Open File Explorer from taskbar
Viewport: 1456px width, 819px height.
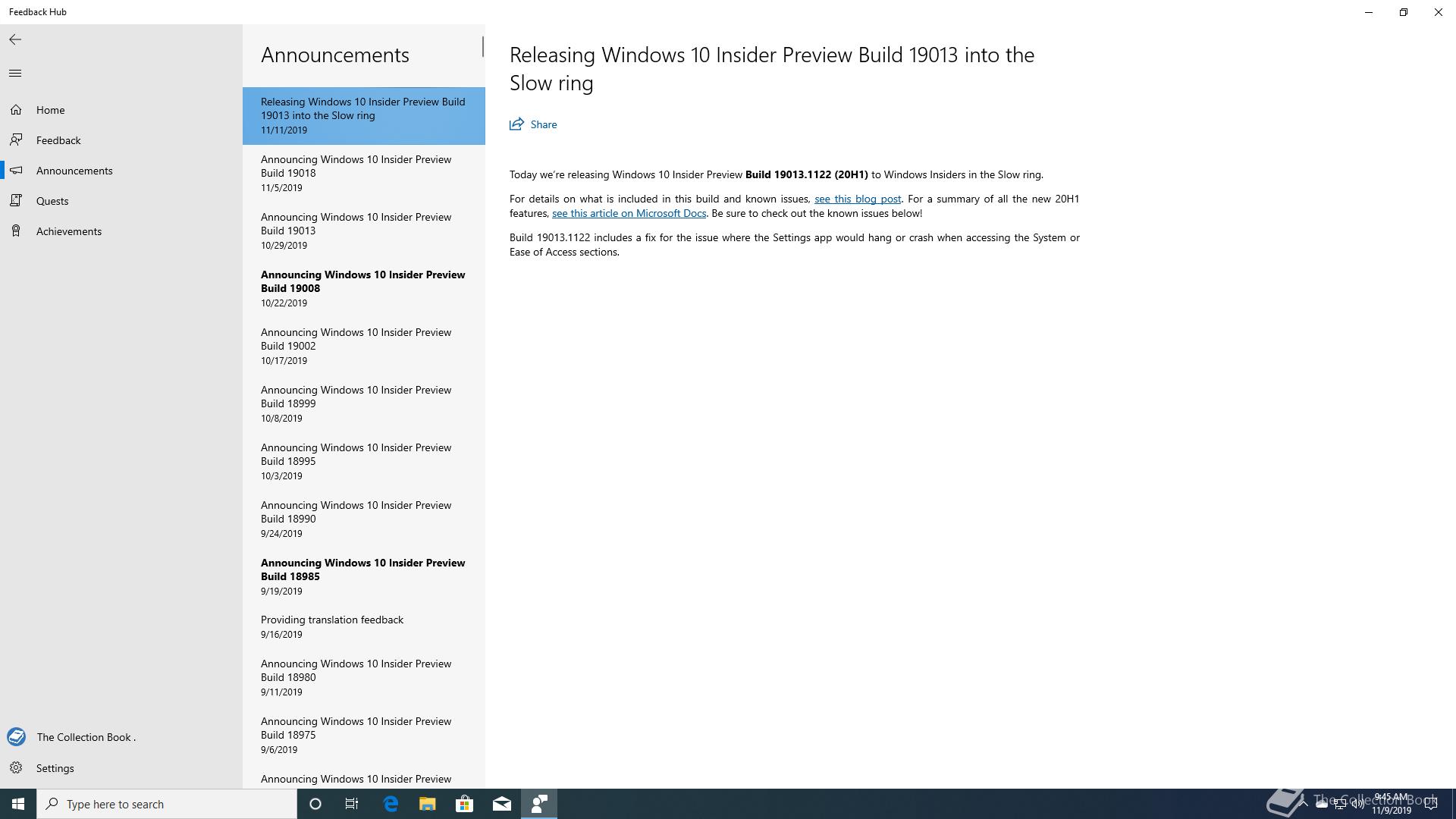(428, 804)
